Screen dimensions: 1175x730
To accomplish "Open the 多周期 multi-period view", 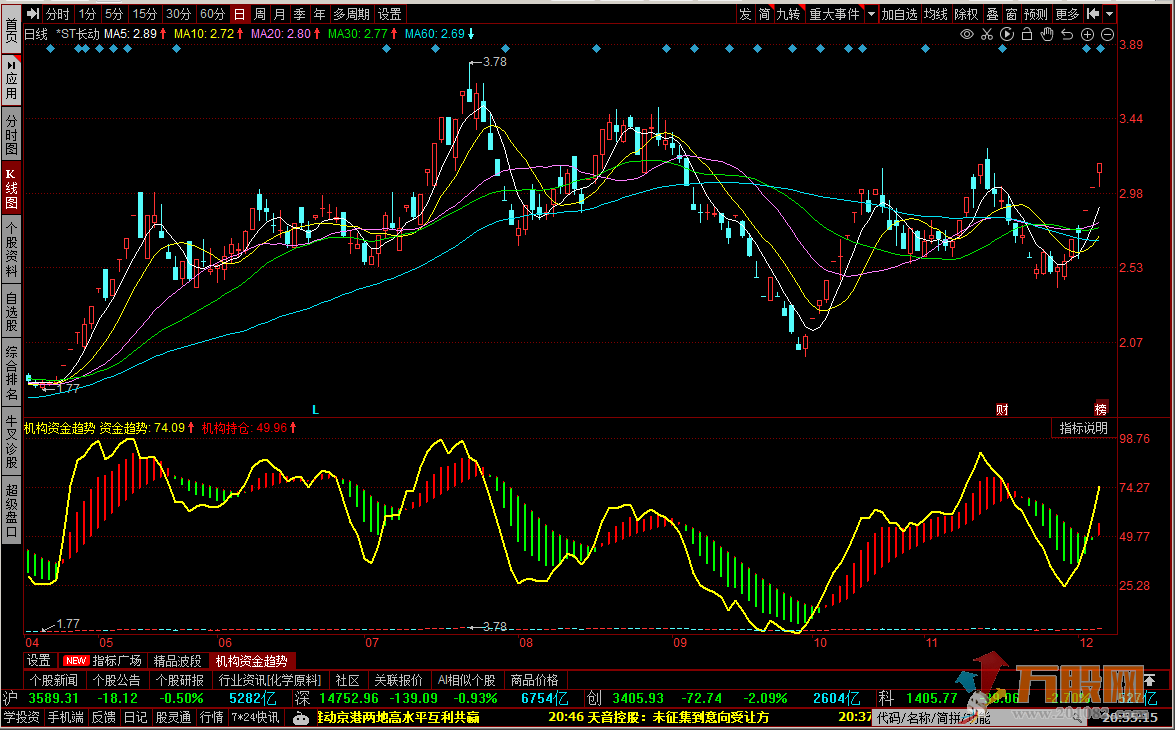I will pos(351,13).
